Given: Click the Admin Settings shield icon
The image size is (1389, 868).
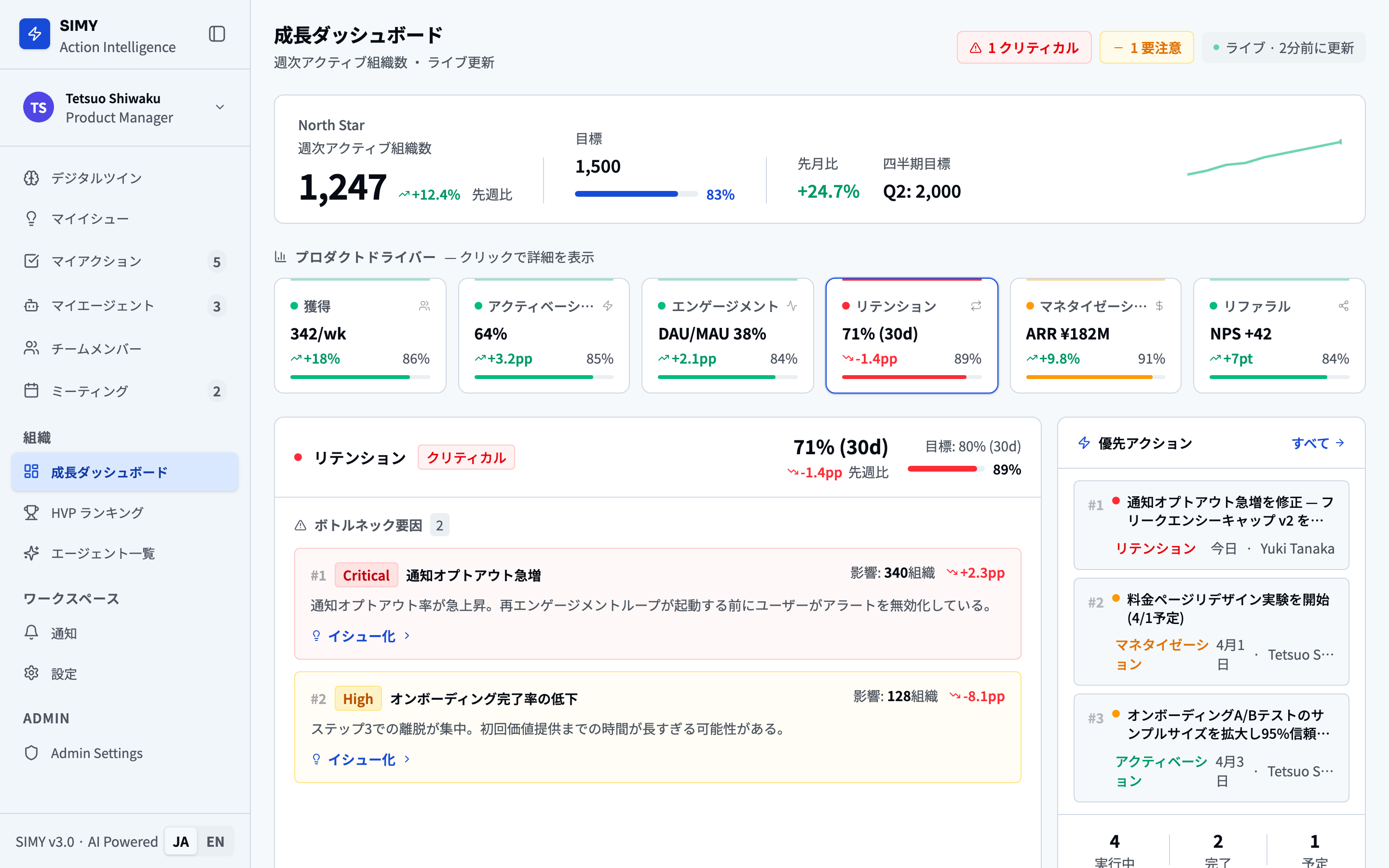Looking at the screenshot, I should pos(31,753).
